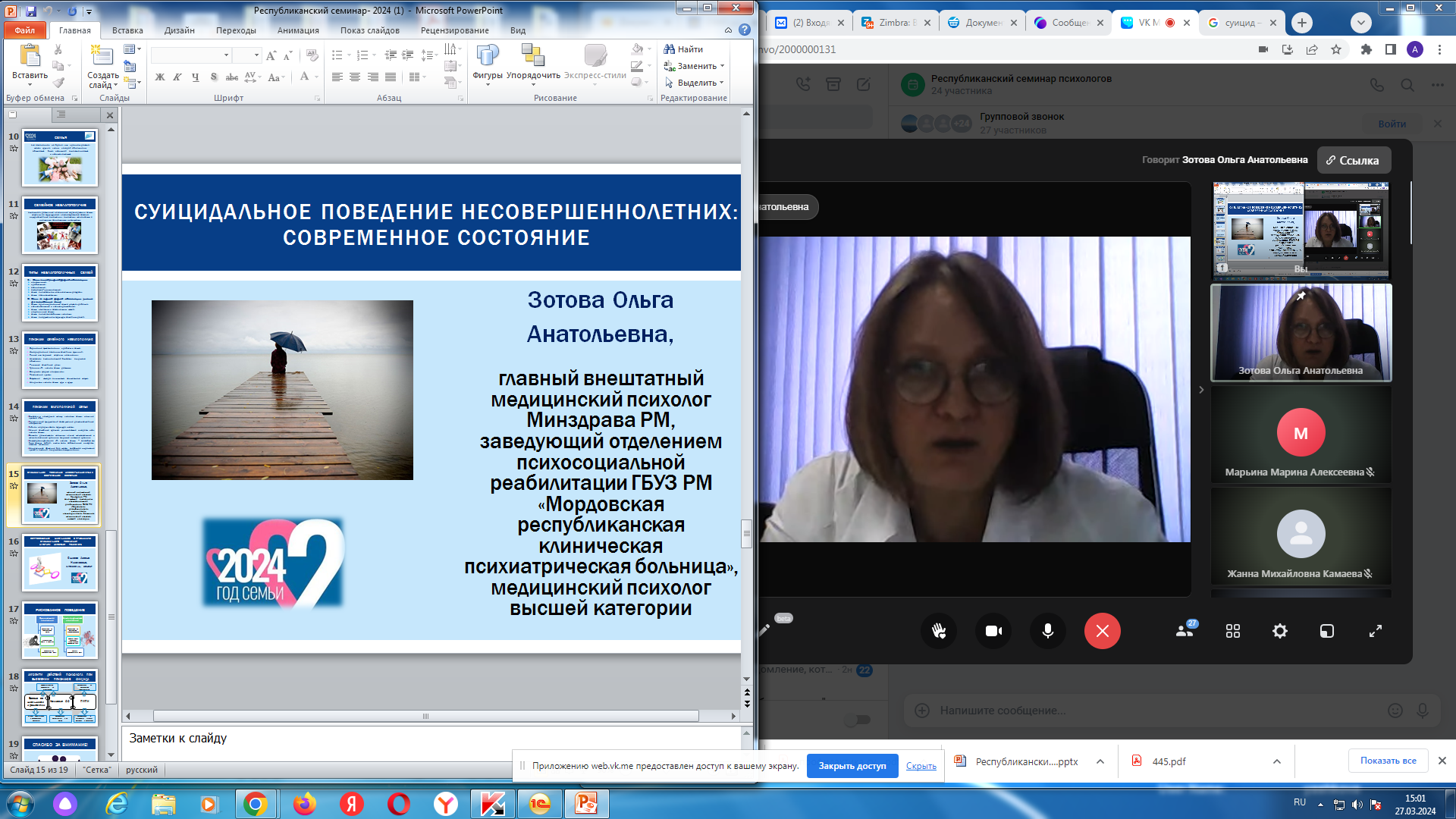The height and width of the screenshot is (819, 1456).
Task: Click the Фигуры shapes icon
Action: point(487,56)
